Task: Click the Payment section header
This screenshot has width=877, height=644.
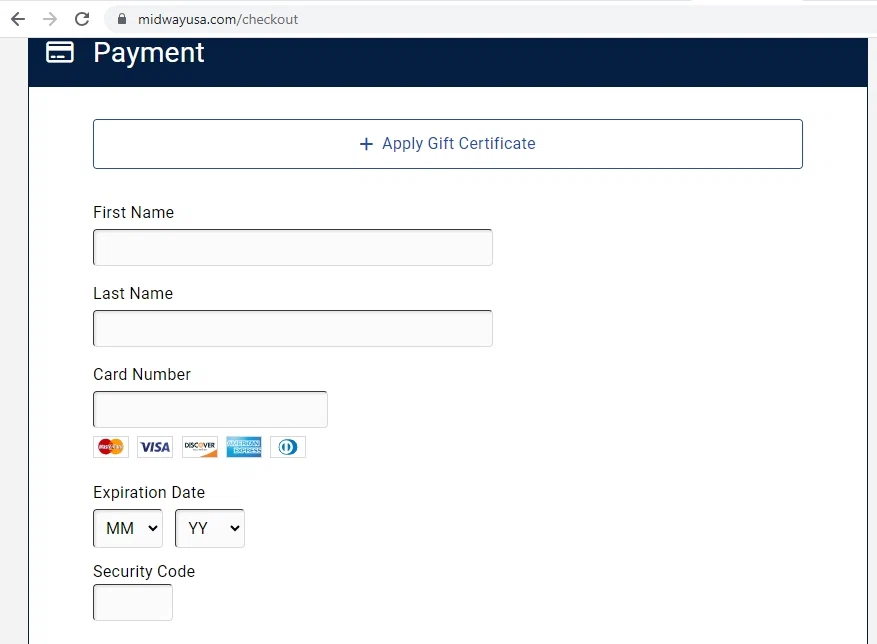Action: click(149, 53)
